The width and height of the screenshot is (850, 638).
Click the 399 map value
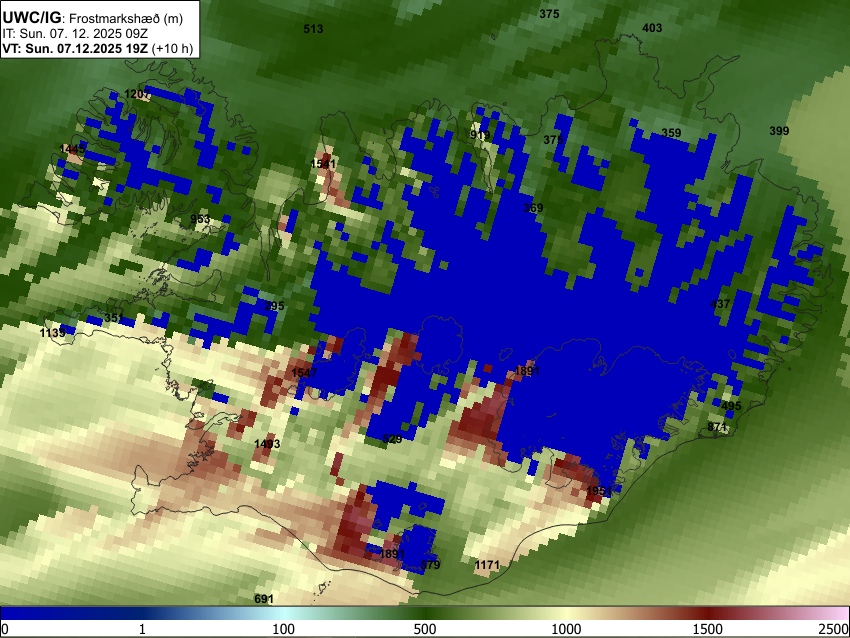779,131
